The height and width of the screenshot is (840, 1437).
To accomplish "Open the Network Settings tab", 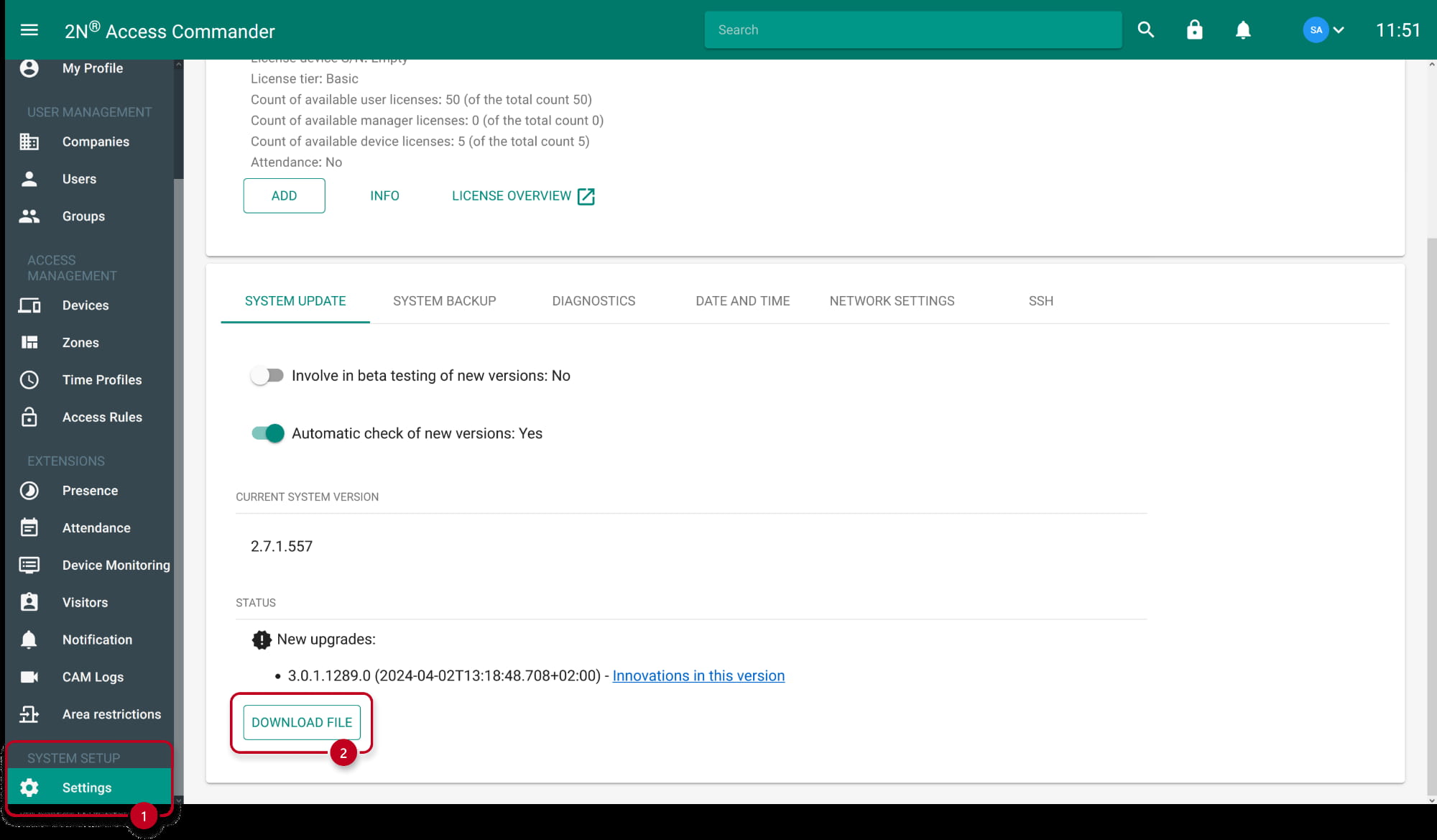I will [x=892, y=301].
